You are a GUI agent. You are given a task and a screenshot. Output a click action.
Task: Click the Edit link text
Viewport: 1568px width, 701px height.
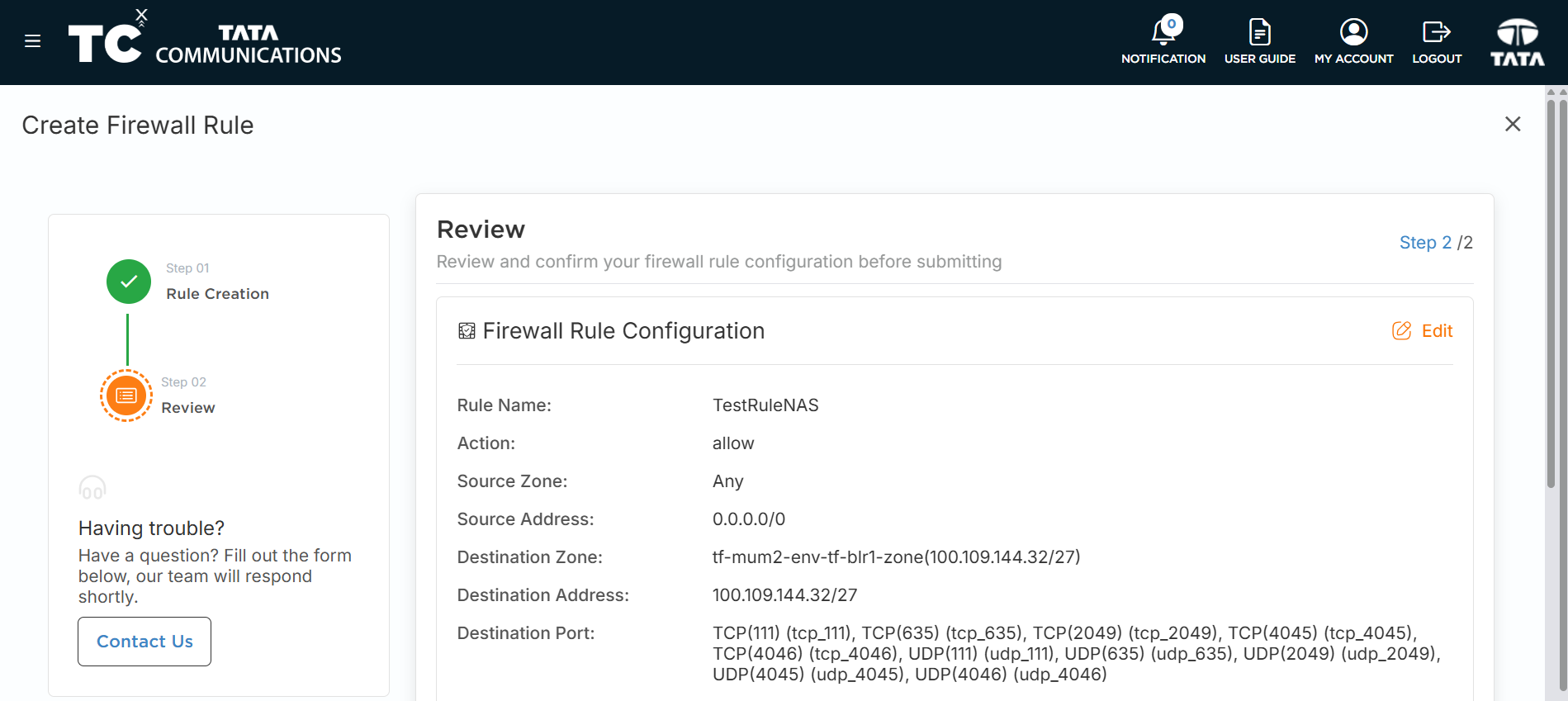click(x=1437, y=331)
